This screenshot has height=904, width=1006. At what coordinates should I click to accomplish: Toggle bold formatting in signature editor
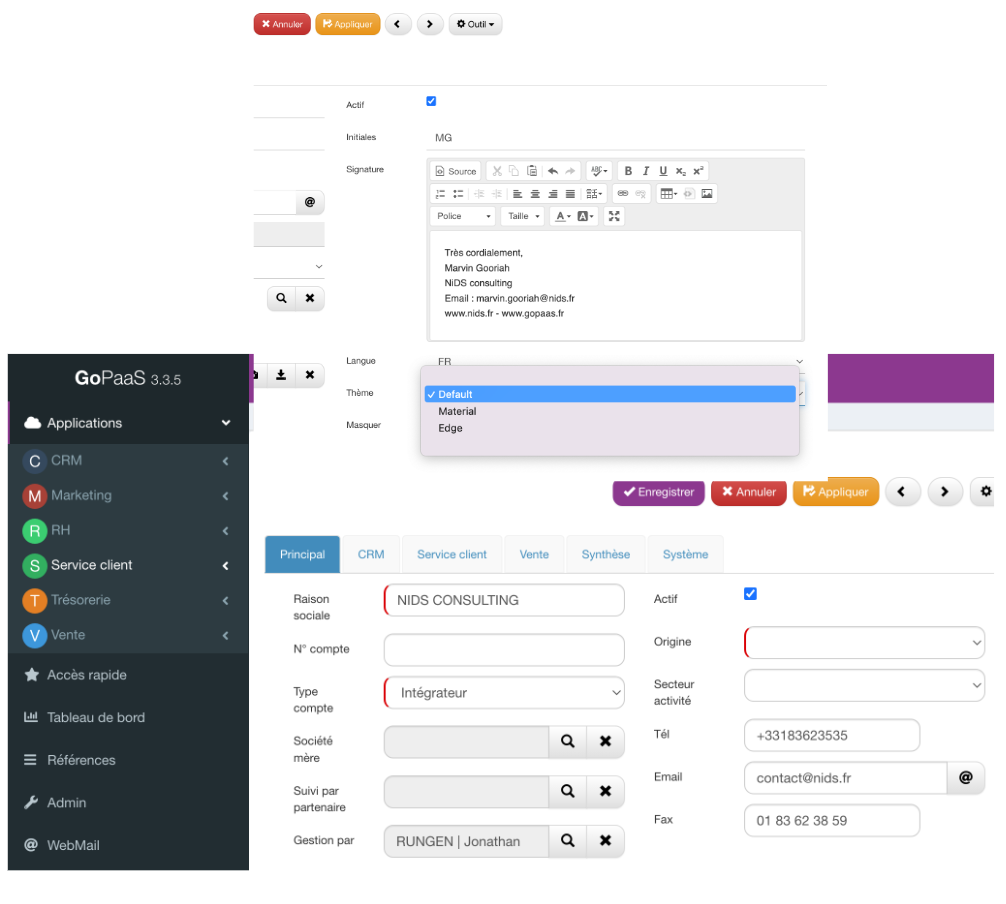[629, 171]
